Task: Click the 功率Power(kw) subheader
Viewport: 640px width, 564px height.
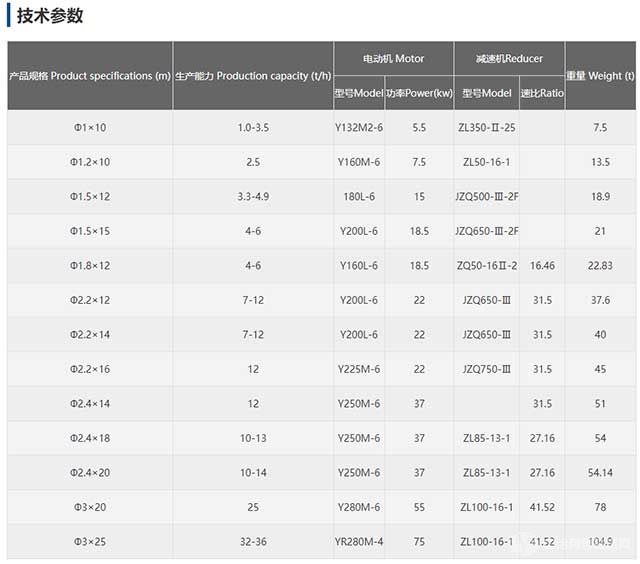Action: (x=419, y=93)
